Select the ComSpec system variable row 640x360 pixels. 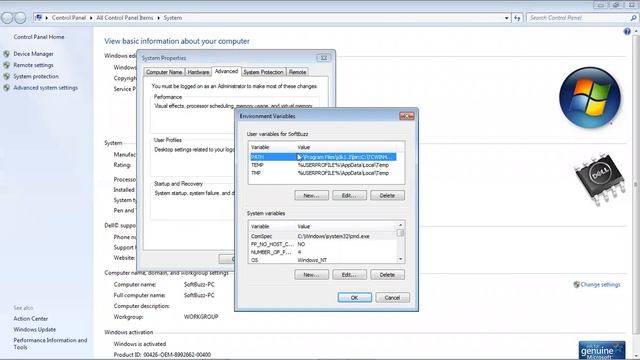pyautogui.click(x=323, y=236)
